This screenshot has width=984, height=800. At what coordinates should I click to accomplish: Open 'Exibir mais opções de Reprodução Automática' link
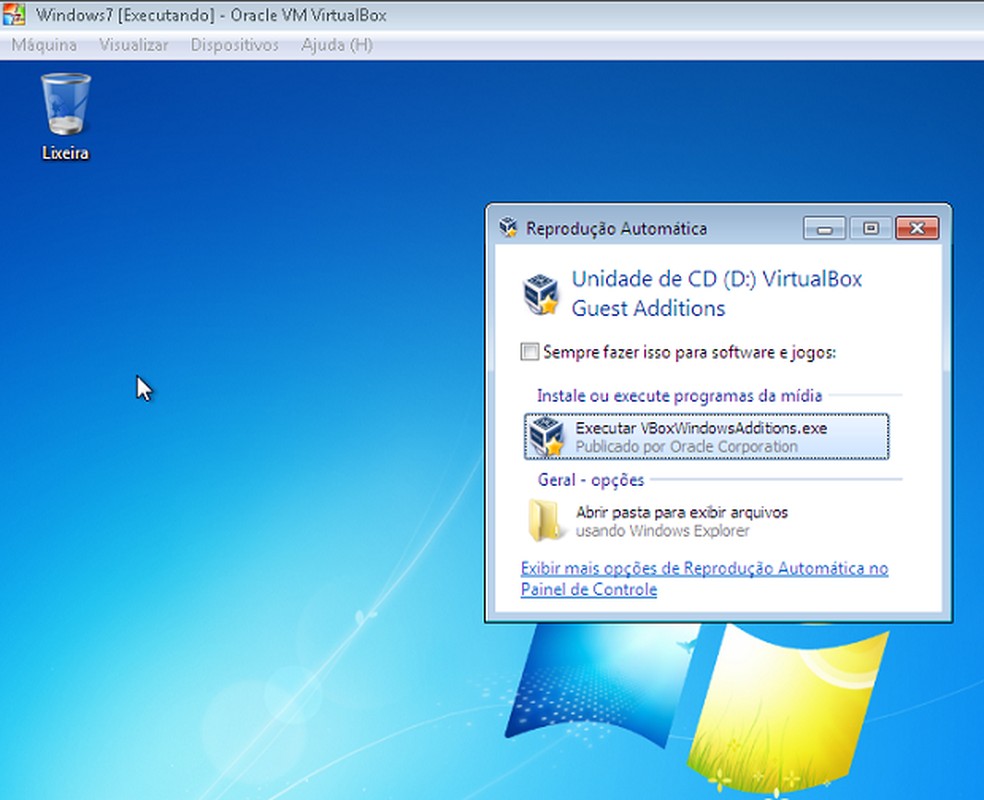(704, 579)
